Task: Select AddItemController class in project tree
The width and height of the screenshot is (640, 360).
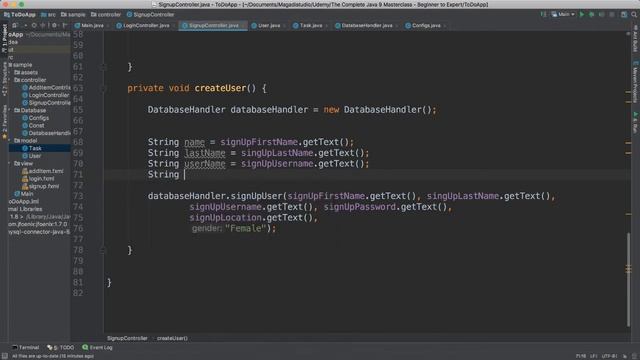Action: pyautogui.click(x=46, y=87)
